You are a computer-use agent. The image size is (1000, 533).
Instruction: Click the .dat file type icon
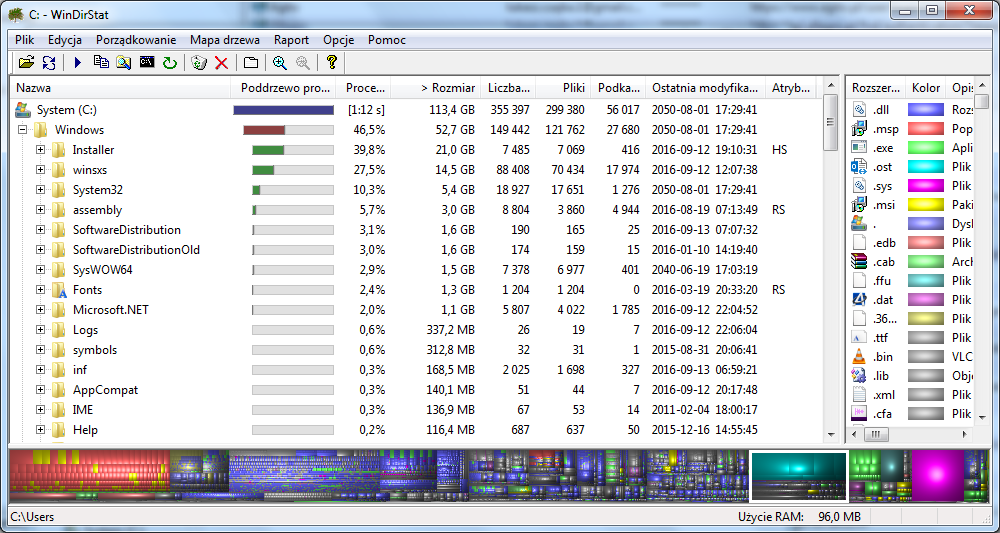click(858, 300)
